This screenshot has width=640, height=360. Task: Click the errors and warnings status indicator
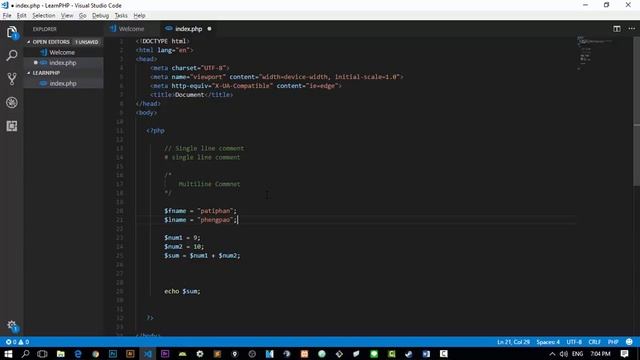click(x=17, y=342)
